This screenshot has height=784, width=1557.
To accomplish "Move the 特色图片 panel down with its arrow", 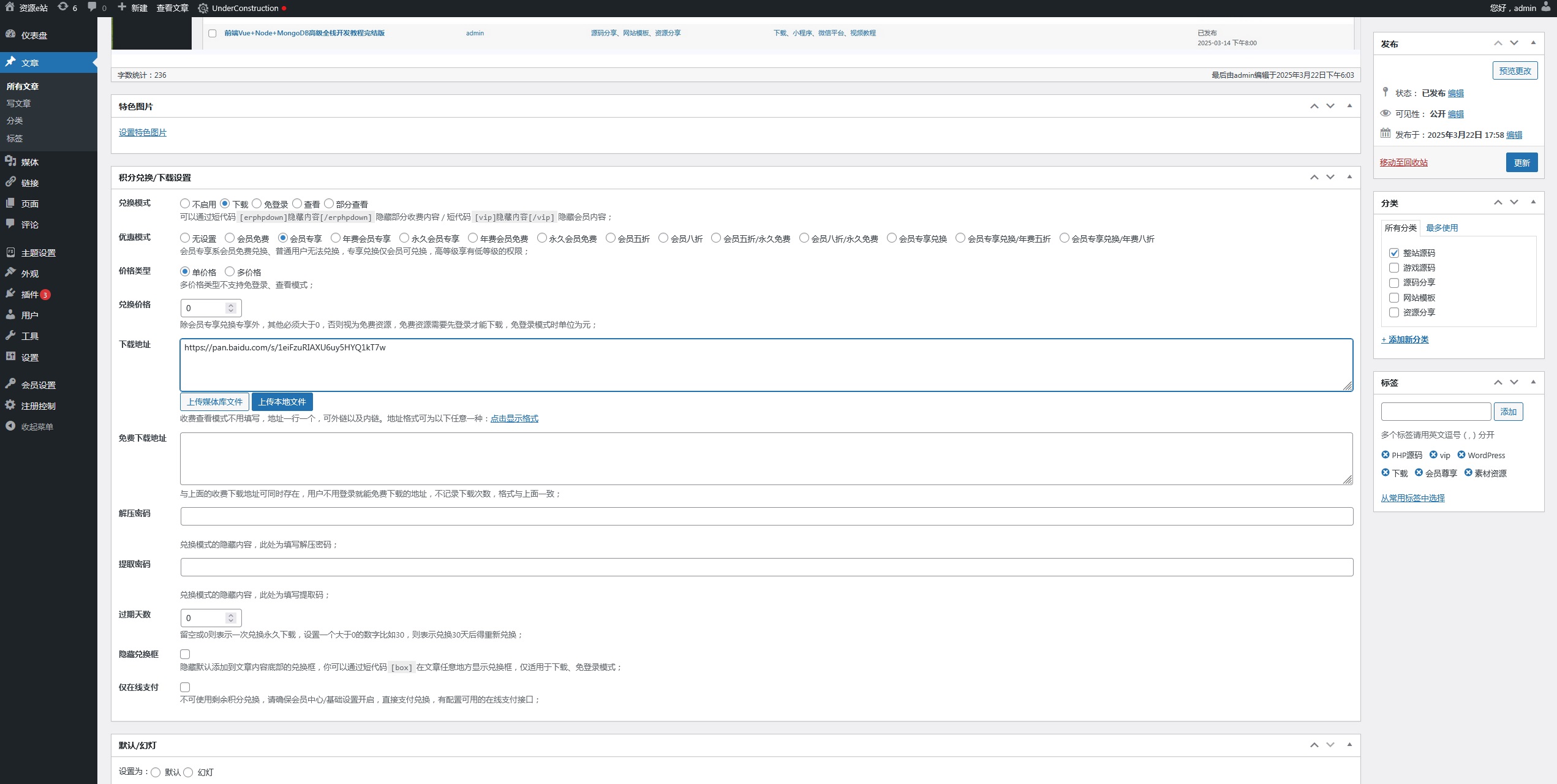I will tap(1330, 106).
